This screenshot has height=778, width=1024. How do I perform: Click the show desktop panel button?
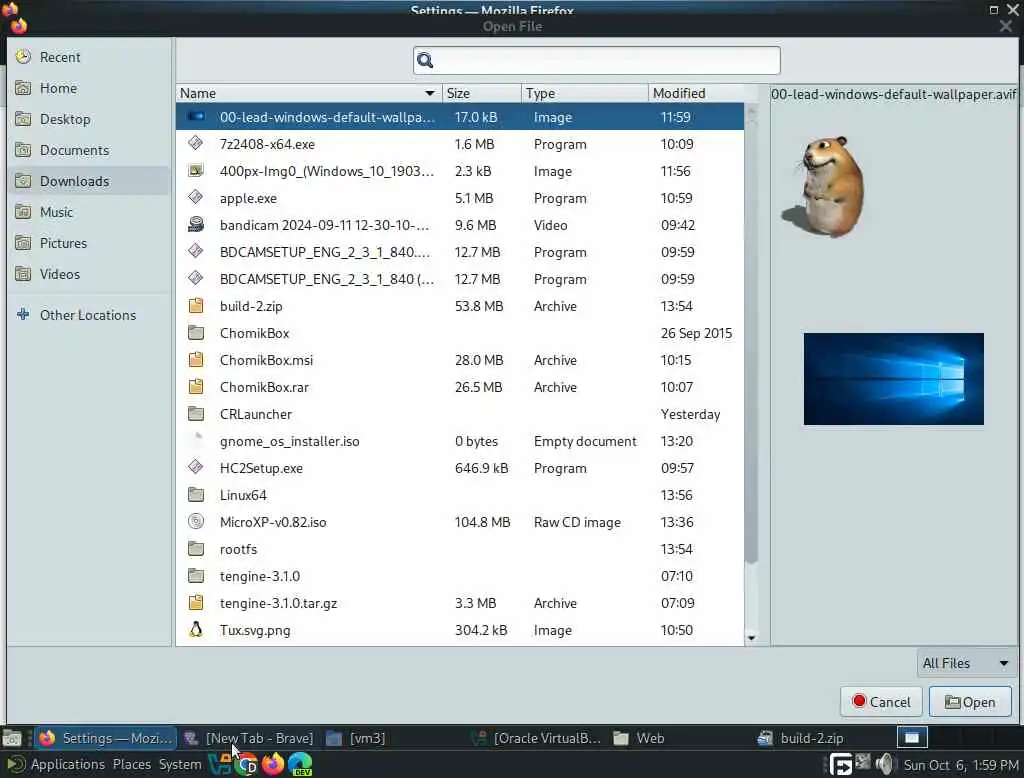(x=12, y=738)
